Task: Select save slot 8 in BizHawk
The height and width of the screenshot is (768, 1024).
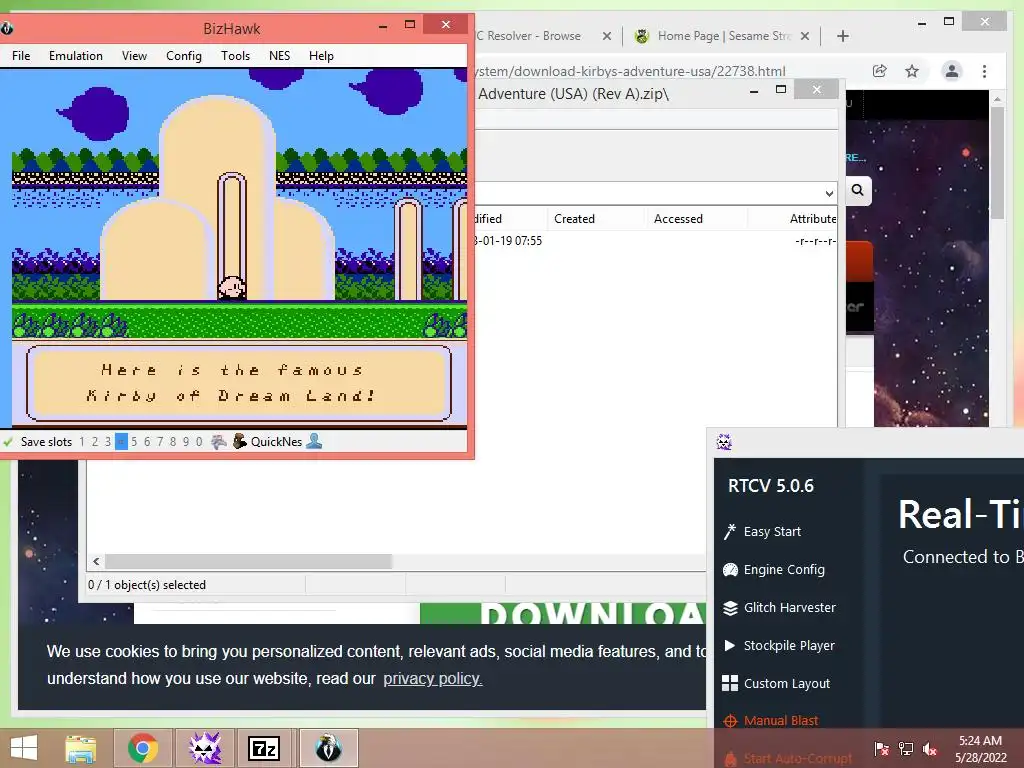Action: click(x=173, y=441)
